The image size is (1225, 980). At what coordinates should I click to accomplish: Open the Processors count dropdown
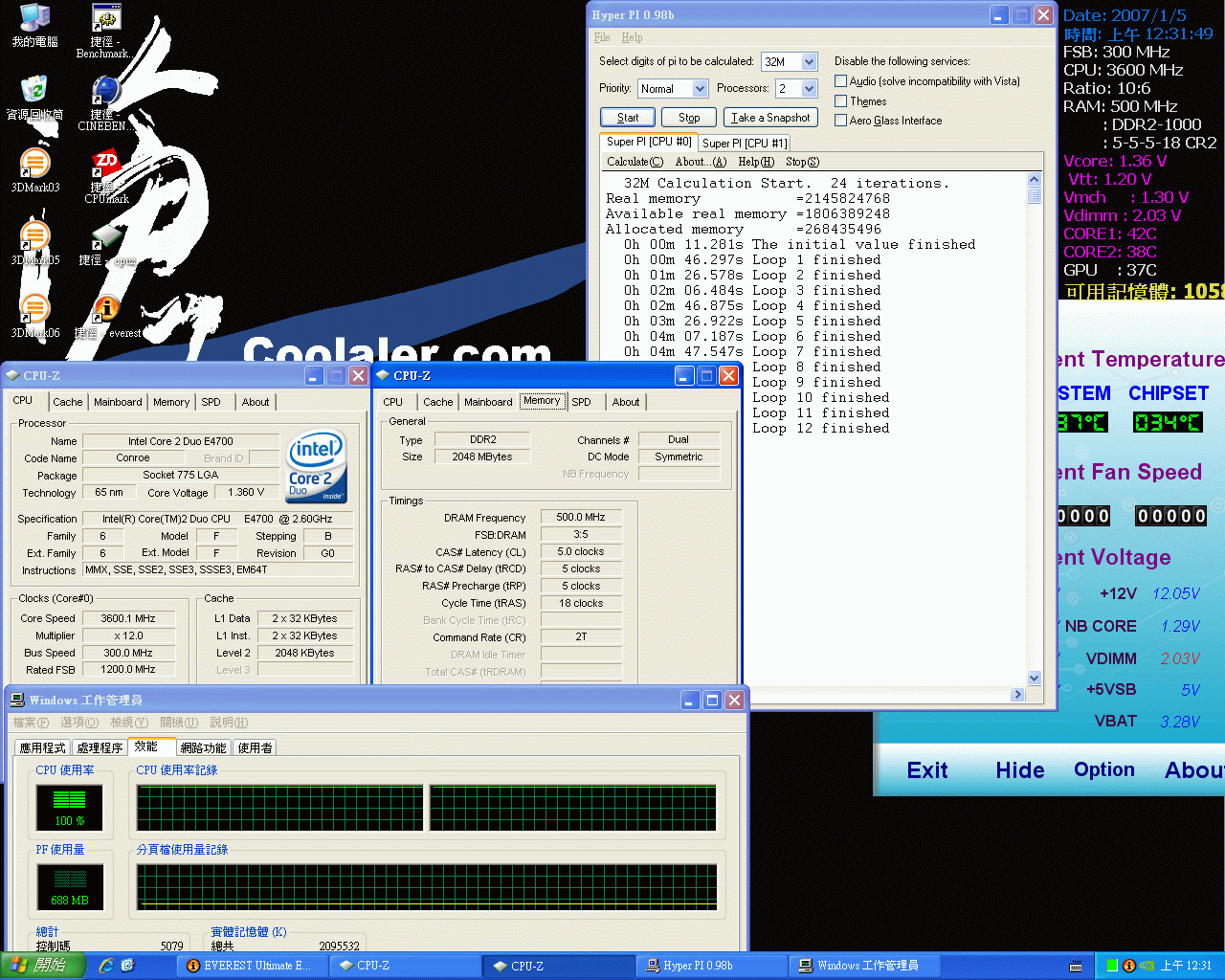[810, 88]
